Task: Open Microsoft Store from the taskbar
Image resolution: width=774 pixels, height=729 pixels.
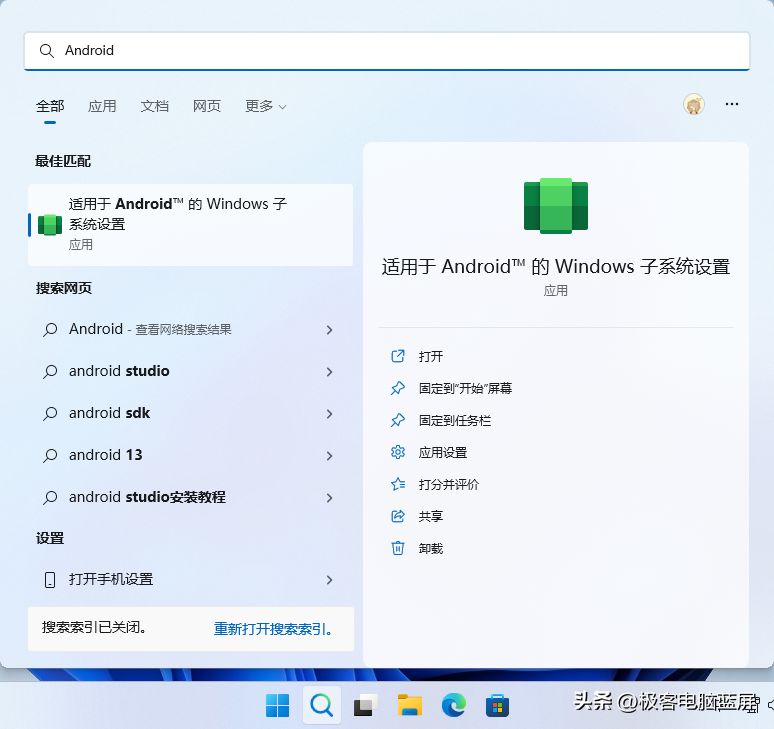Action: [498, 705]
